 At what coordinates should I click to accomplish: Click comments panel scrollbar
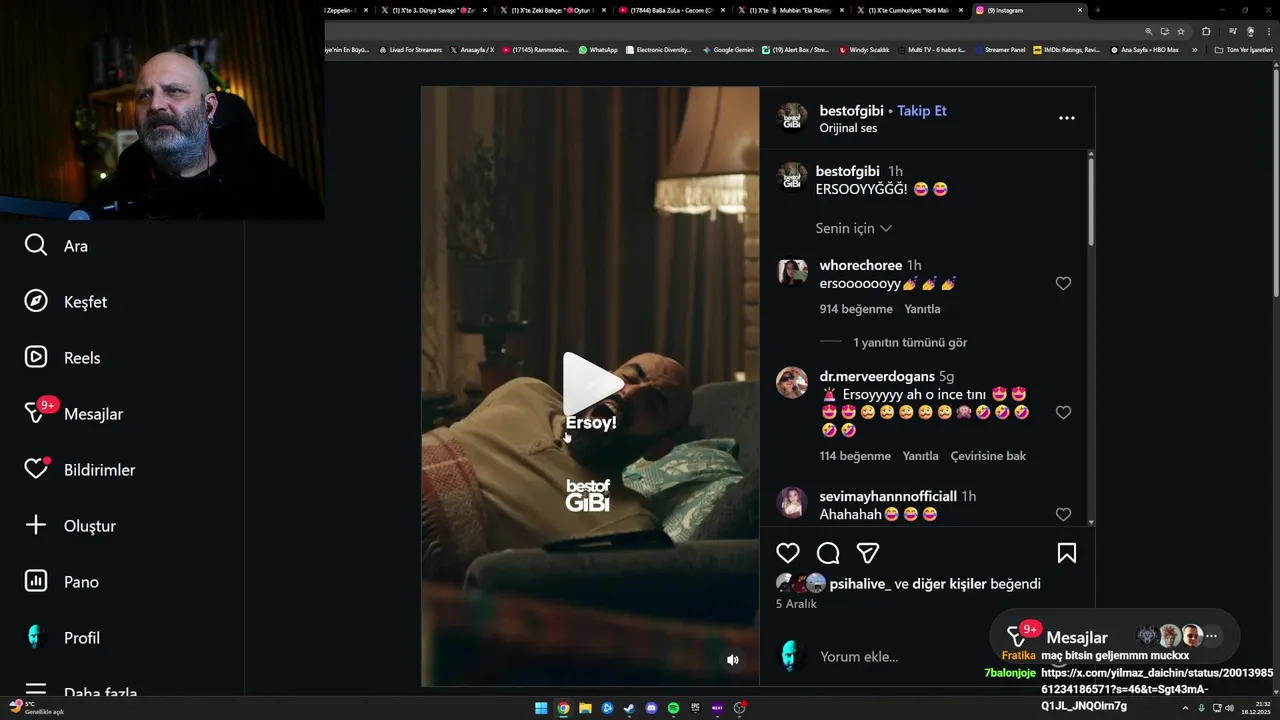pyautogui.click(x=1090, y=200)
